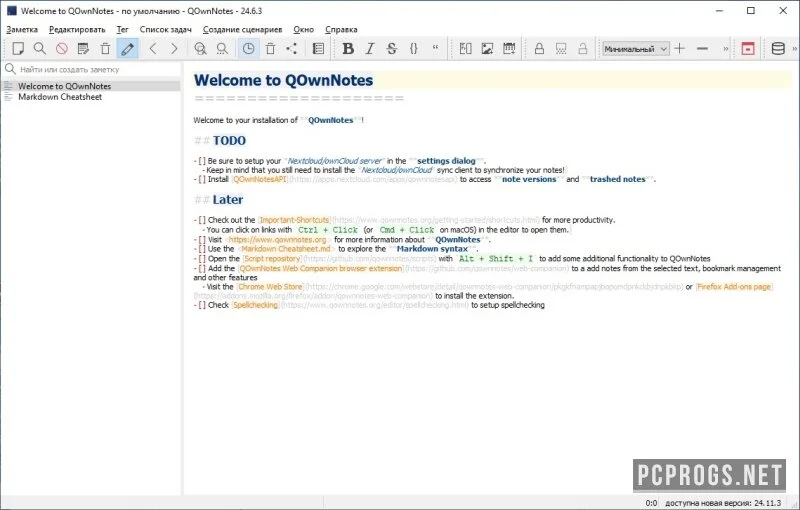
Task: Click the Important-Shortcuts link
Action: 294,220
